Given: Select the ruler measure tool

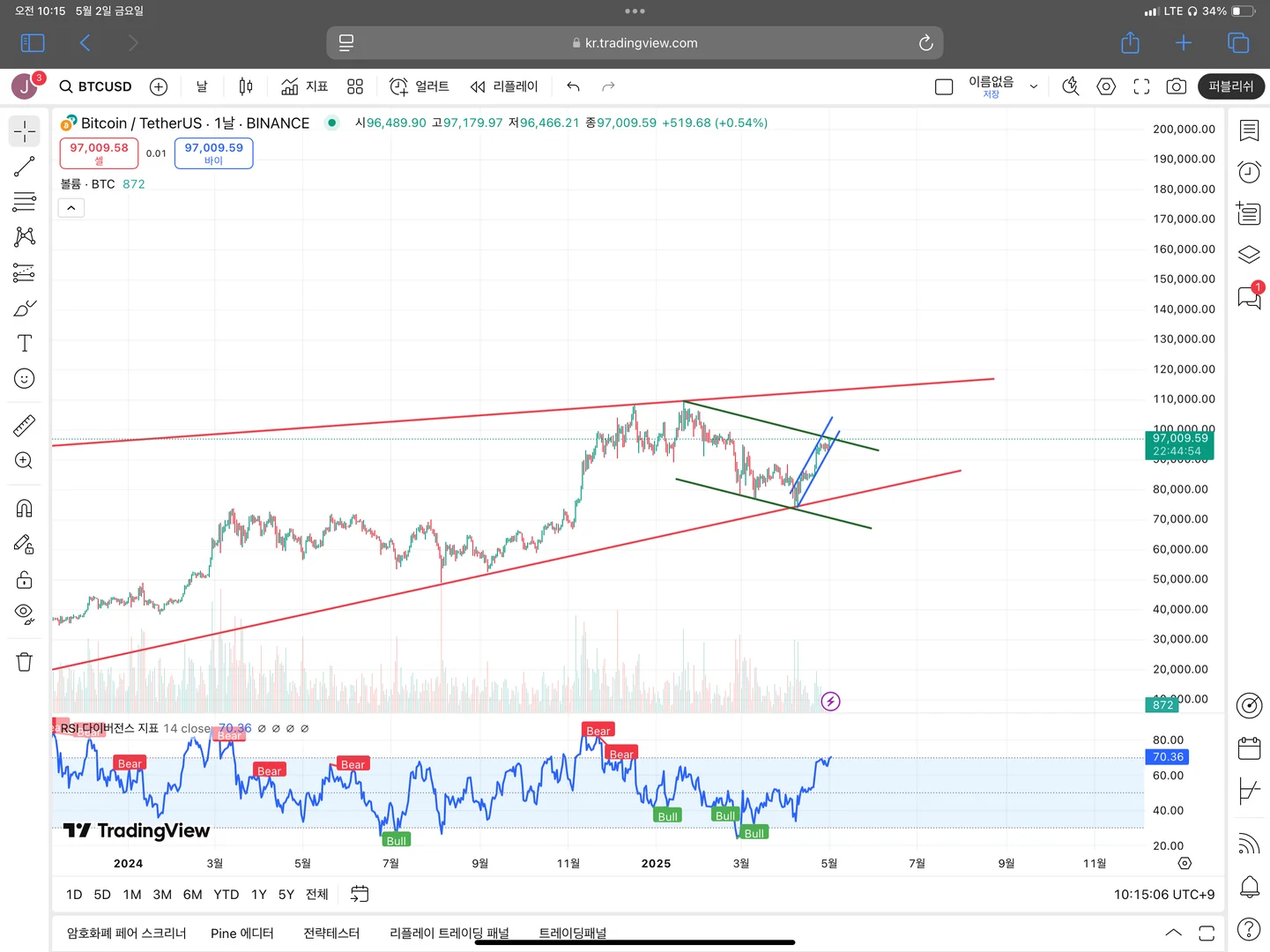Looking at the screenshot, I should (25, 426).
